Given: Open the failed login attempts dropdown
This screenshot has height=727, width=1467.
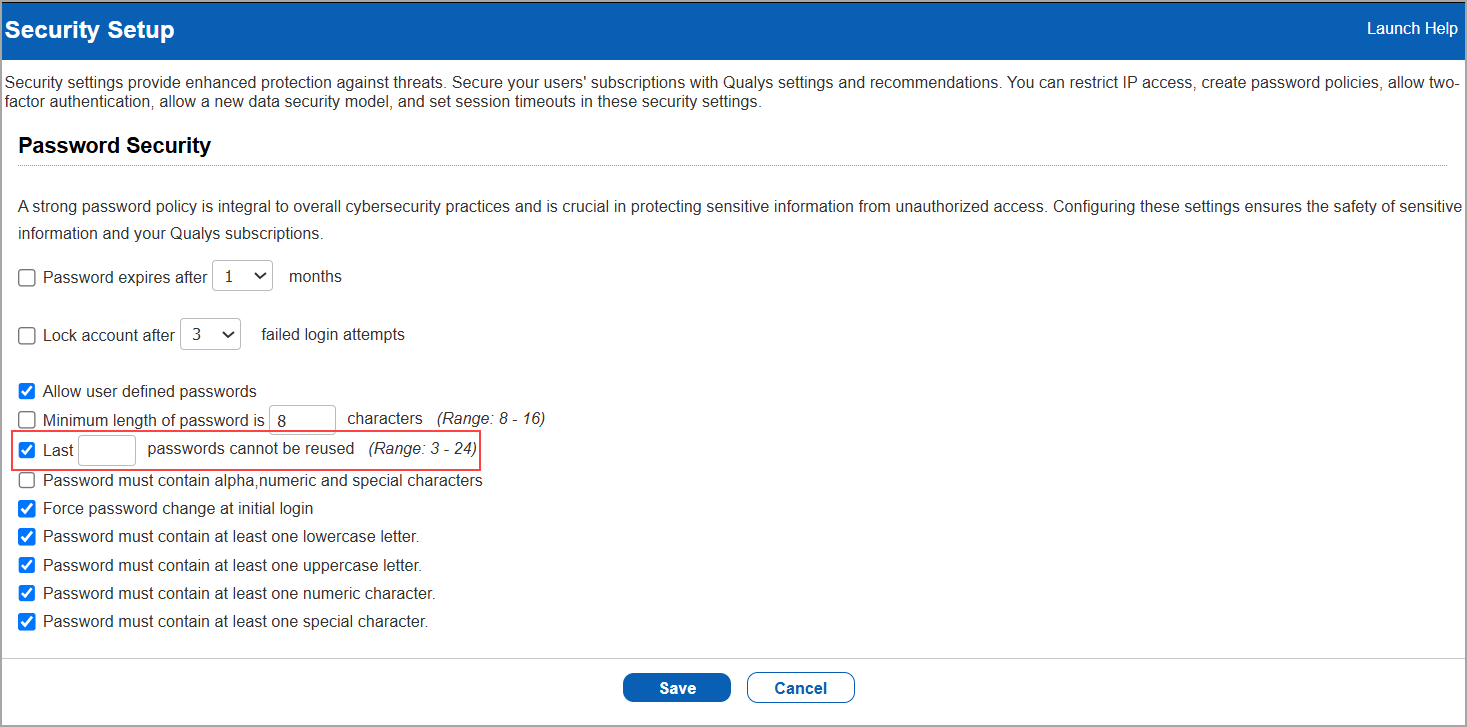Looking at the screenshot, I should [211, 334].
